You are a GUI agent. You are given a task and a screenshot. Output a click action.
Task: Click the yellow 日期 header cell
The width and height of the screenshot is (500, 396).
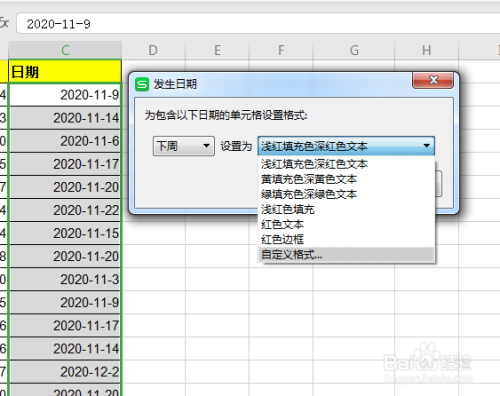(x=65, y=71)
